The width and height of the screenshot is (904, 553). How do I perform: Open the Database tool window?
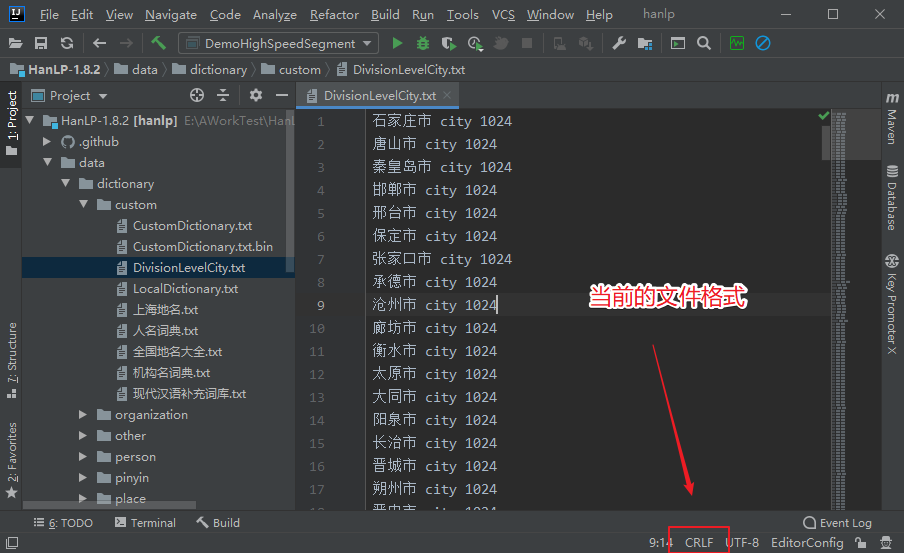(x=892, y=198)
